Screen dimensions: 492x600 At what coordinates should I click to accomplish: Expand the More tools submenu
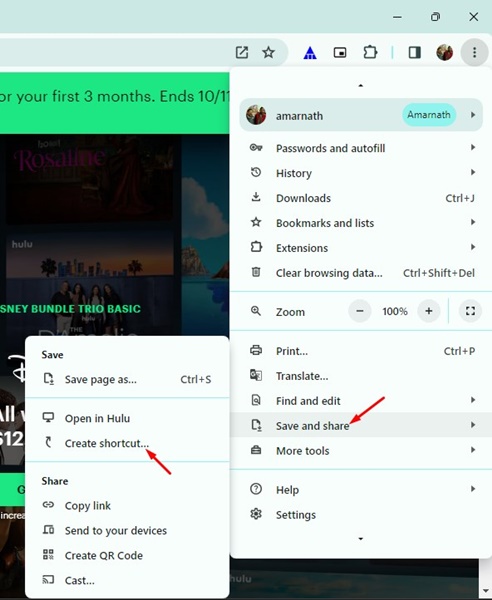point(361,450)
